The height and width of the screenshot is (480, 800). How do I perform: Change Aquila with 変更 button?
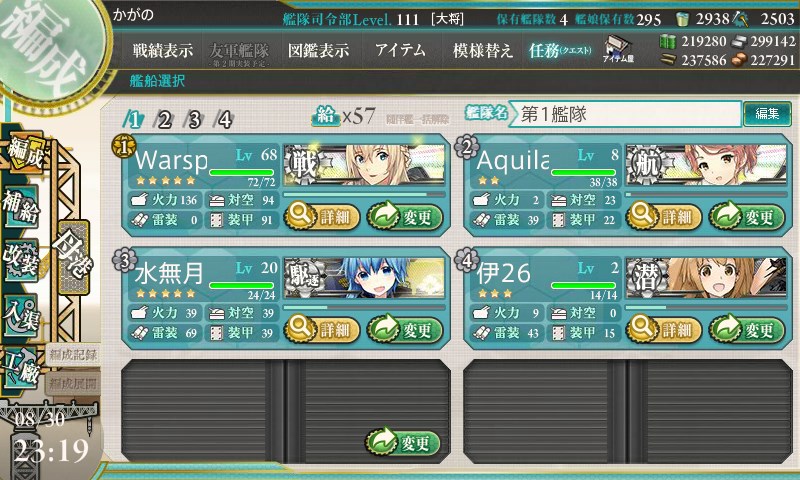pyautogui.click(x=747, y=217)
